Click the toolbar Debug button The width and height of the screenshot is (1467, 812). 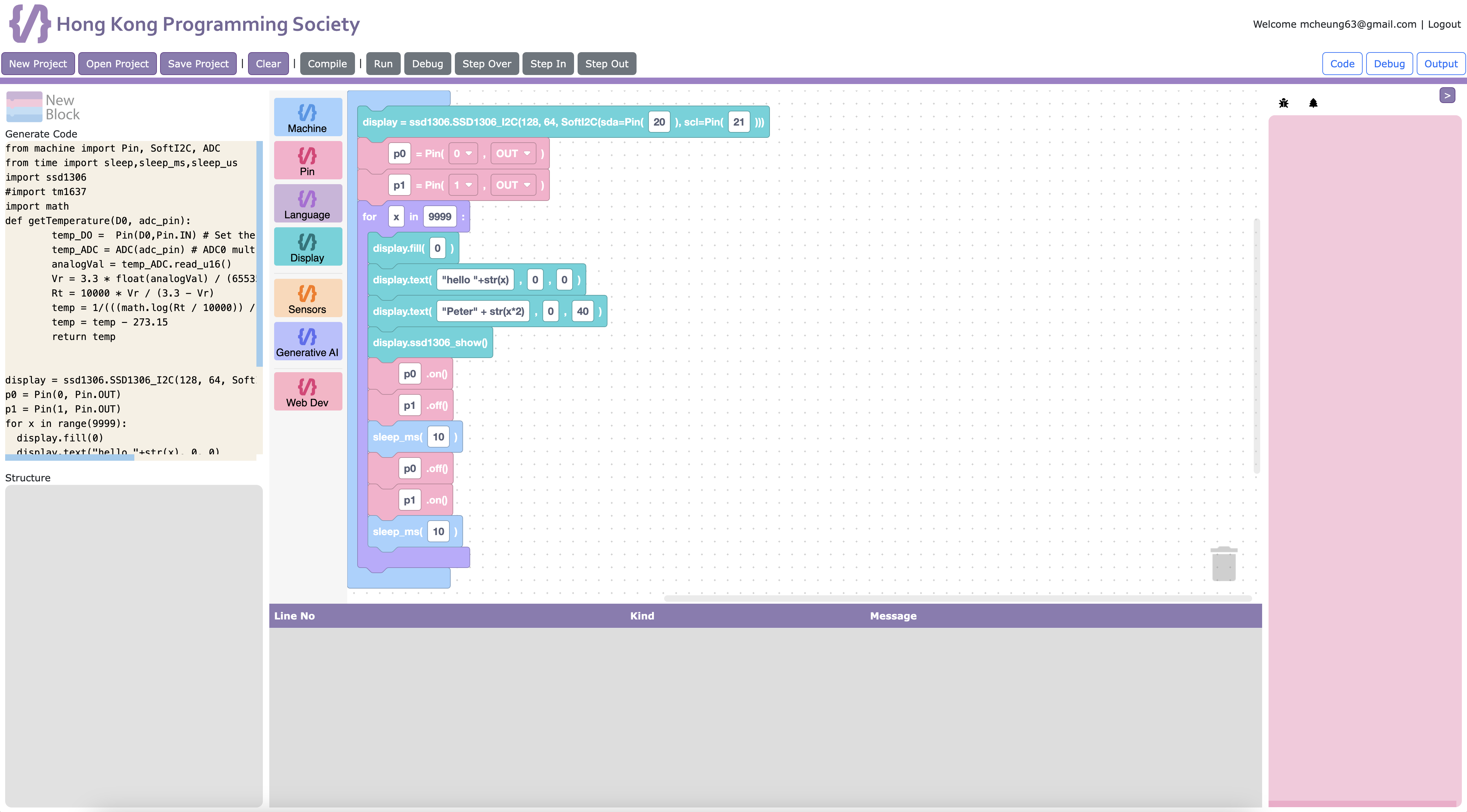pos(428,64)
